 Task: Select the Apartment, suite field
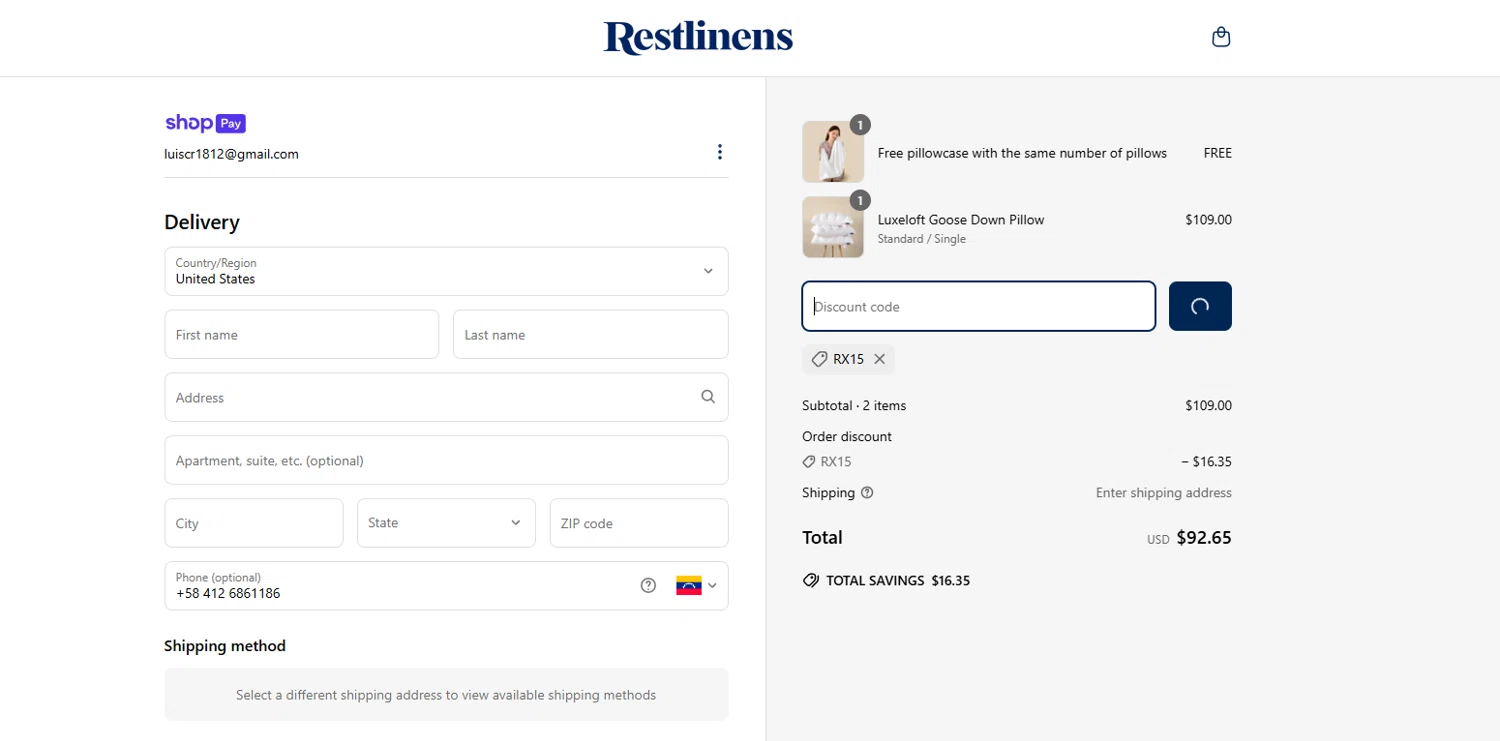[446, 460]
